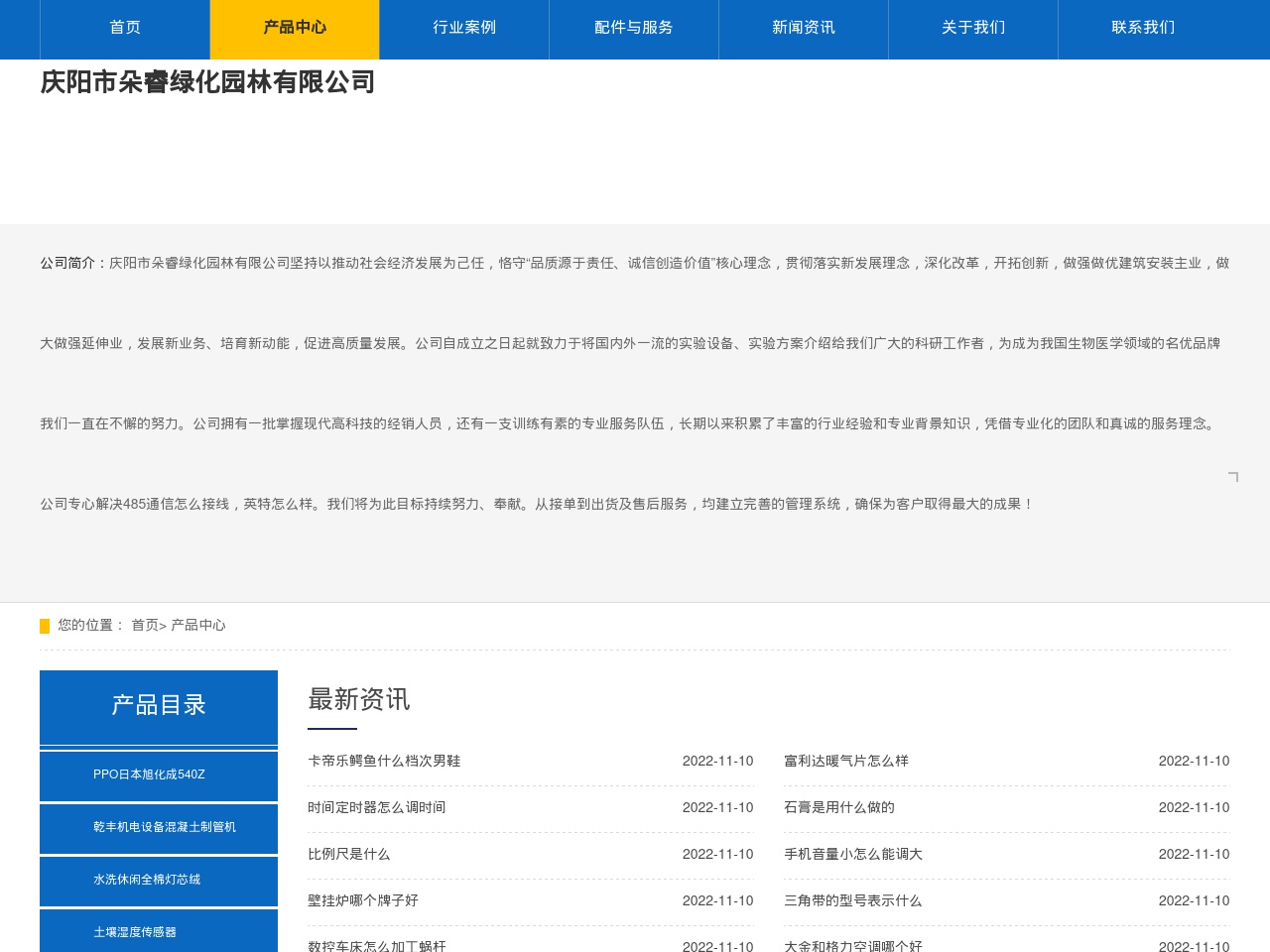
Task: Open the 产品目录 sidebar header
Action: 159,705
